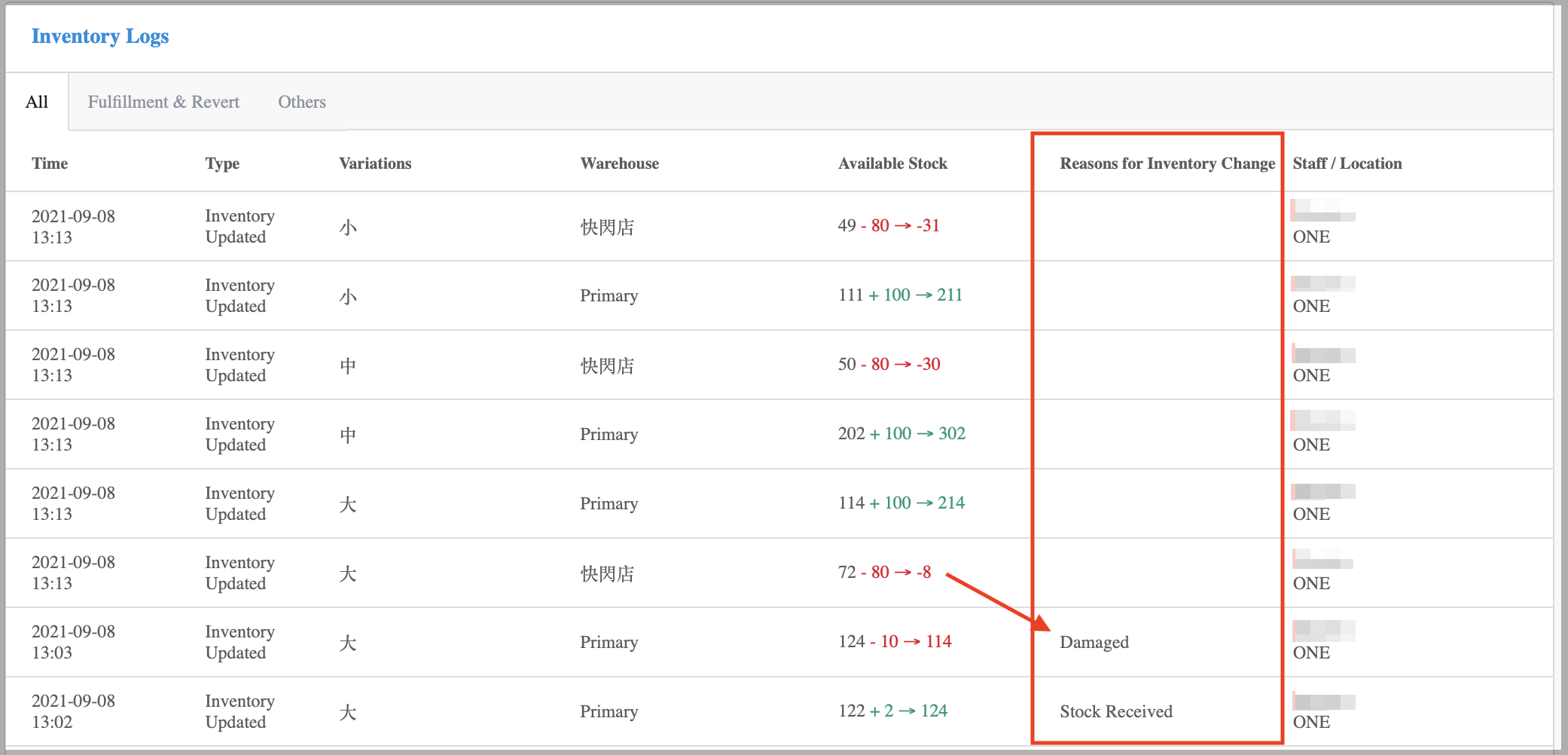1568x755 pixels.
Task: Switch to the Others tab
Action: click(302, 102)
